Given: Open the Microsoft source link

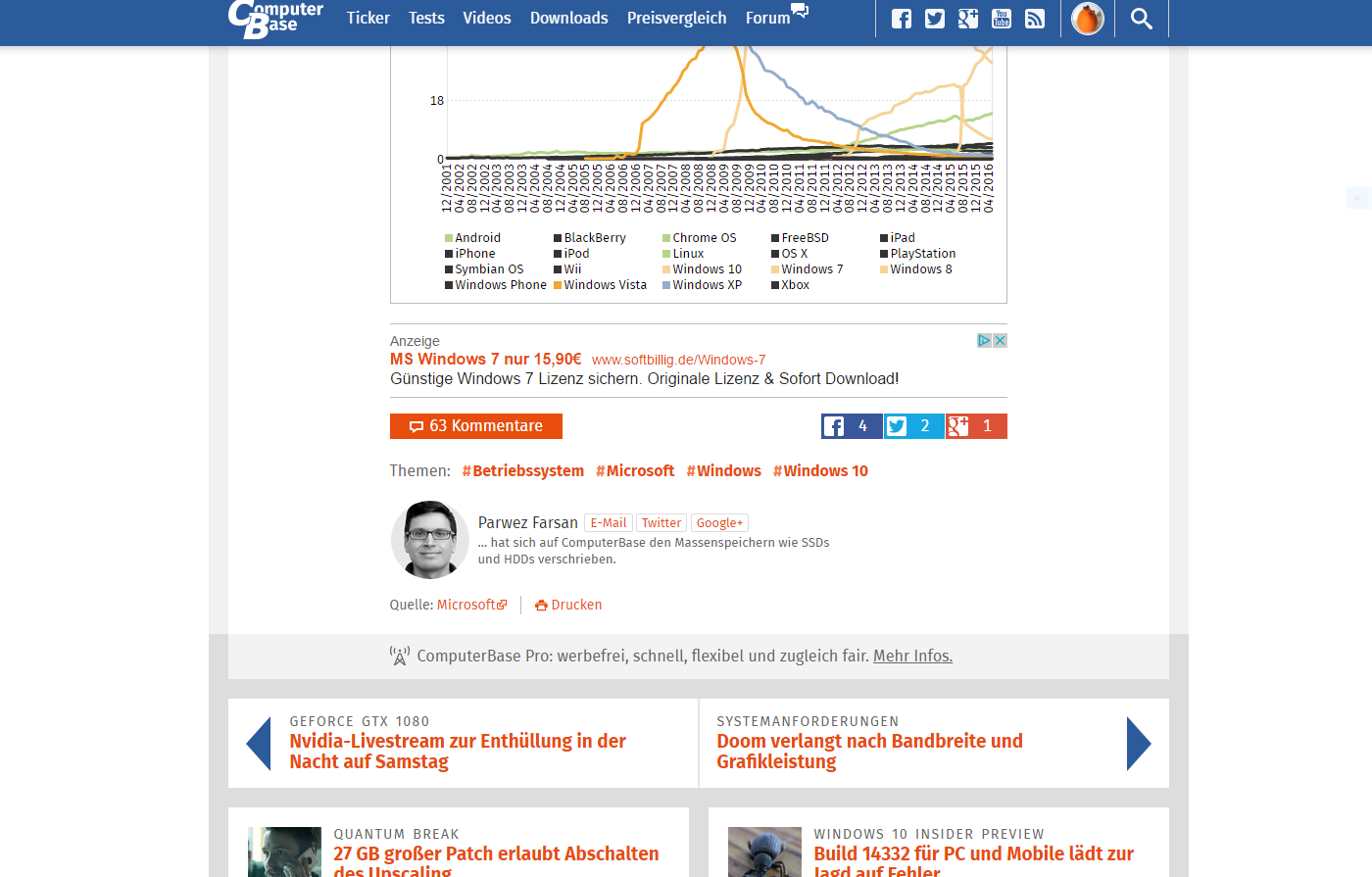Looking at the screenshot, I should click(472, 606).
